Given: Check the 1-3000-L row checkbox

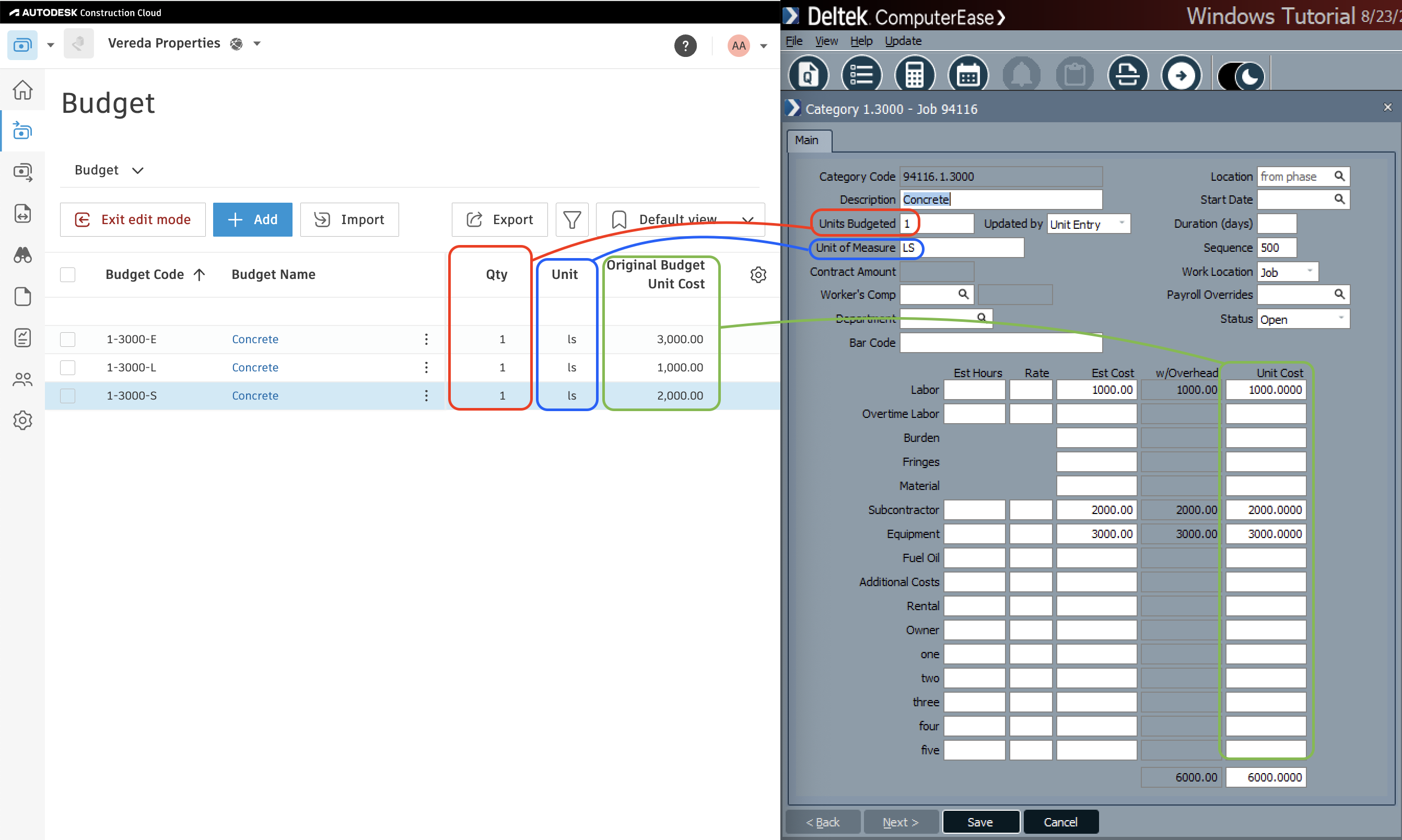Looking at the screenshot, I should 68,367.
